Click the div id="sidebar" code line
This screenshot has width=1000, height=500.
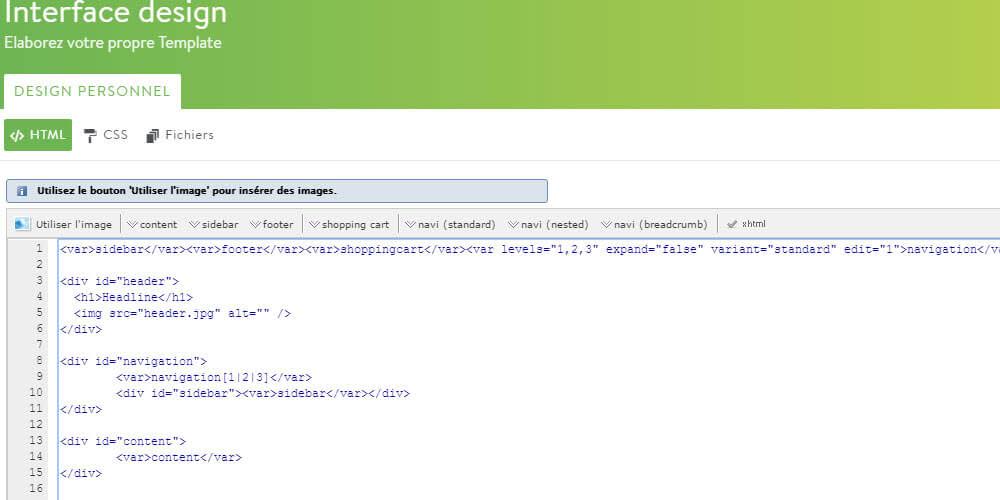(x=263, y=393)
